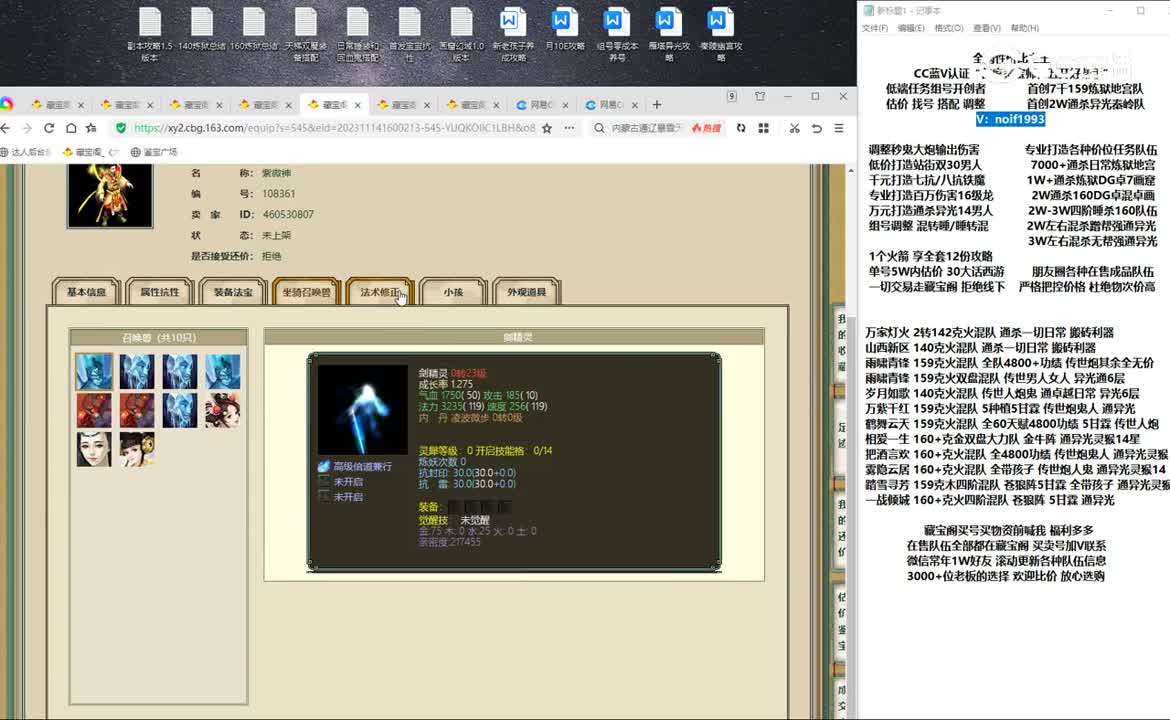The image size is (1170, 720).
Task: Click the large 剑精灵 pet image
Action: [363, 410]
